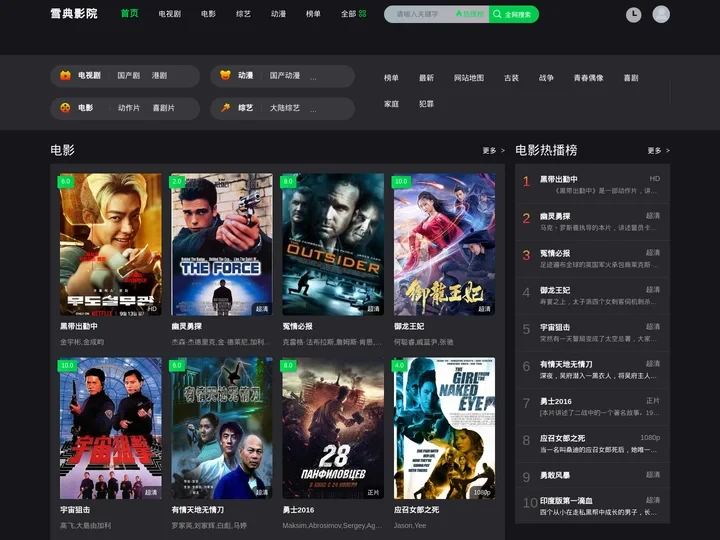This screenshot has height=540, width=720.
Task: Open the 黑带出勤中 movie poster
Action: point(111,244)
